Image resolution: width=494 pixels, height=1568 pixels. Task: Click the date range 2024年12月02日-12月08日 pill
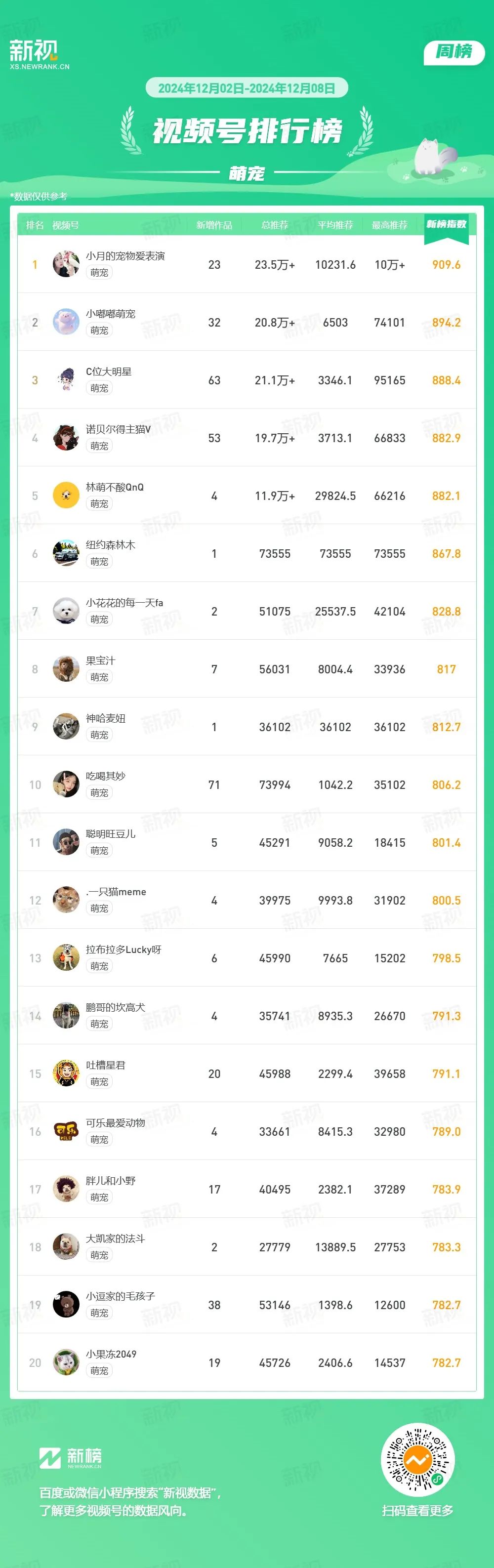tap(247, 88)
